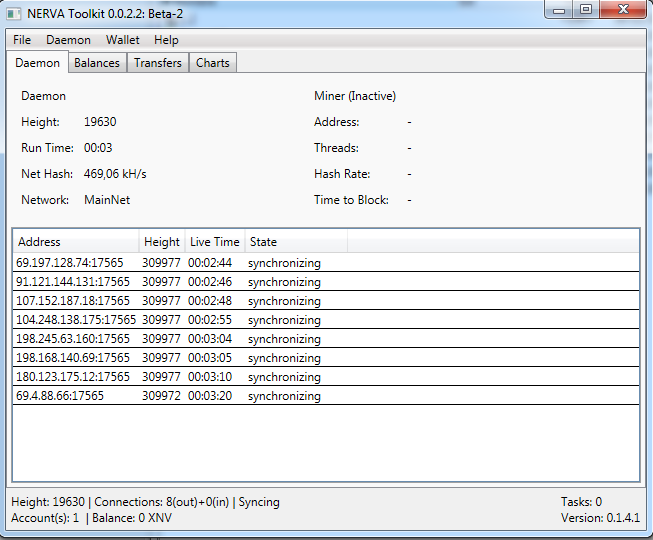This screenshot has width=653, height=540.
Task: Click the Time to Block label
Action: pos(351,200)
